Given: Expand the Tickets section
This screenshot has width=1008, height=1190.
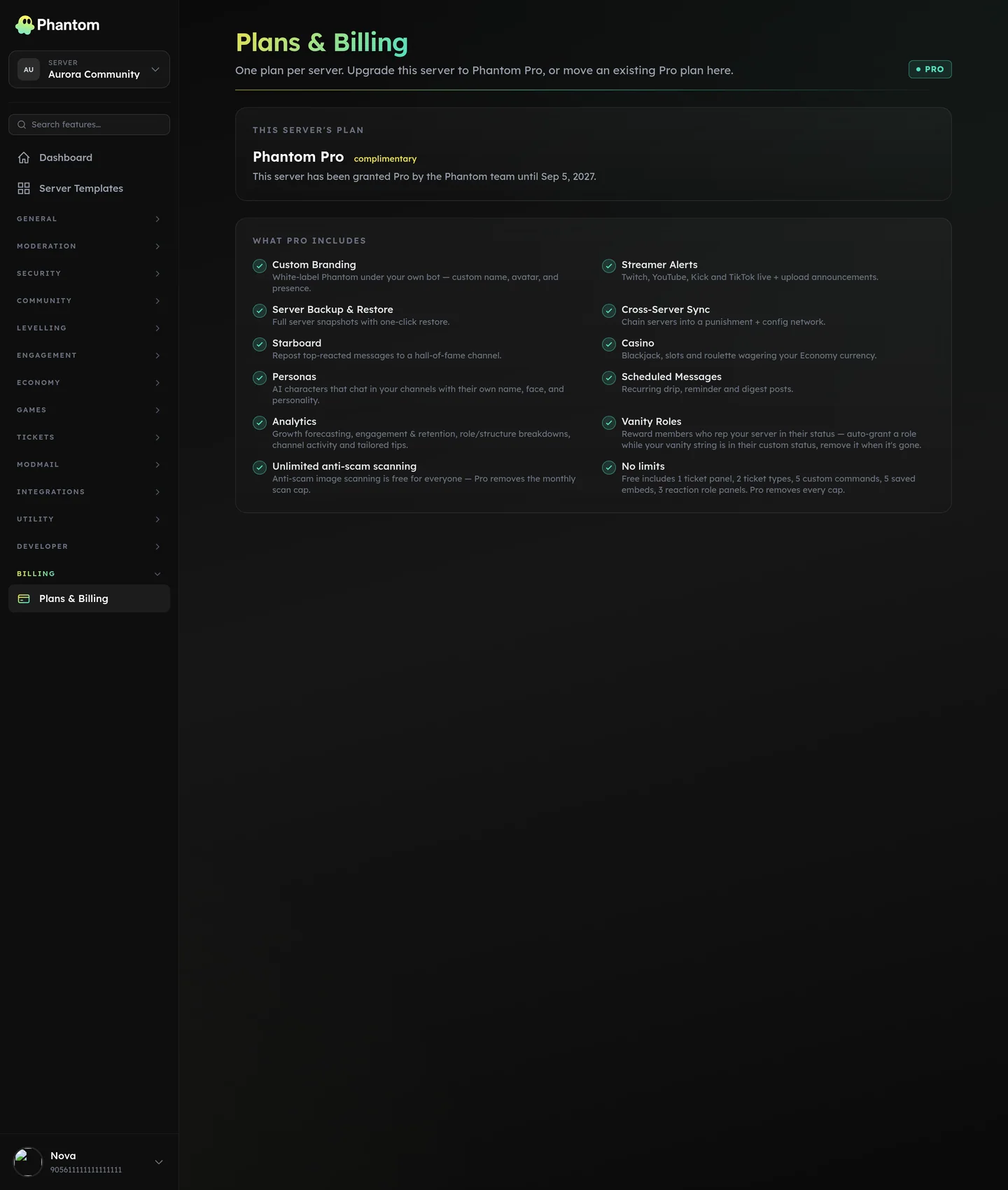Looking at the screenshot, I should pos(89,437).
